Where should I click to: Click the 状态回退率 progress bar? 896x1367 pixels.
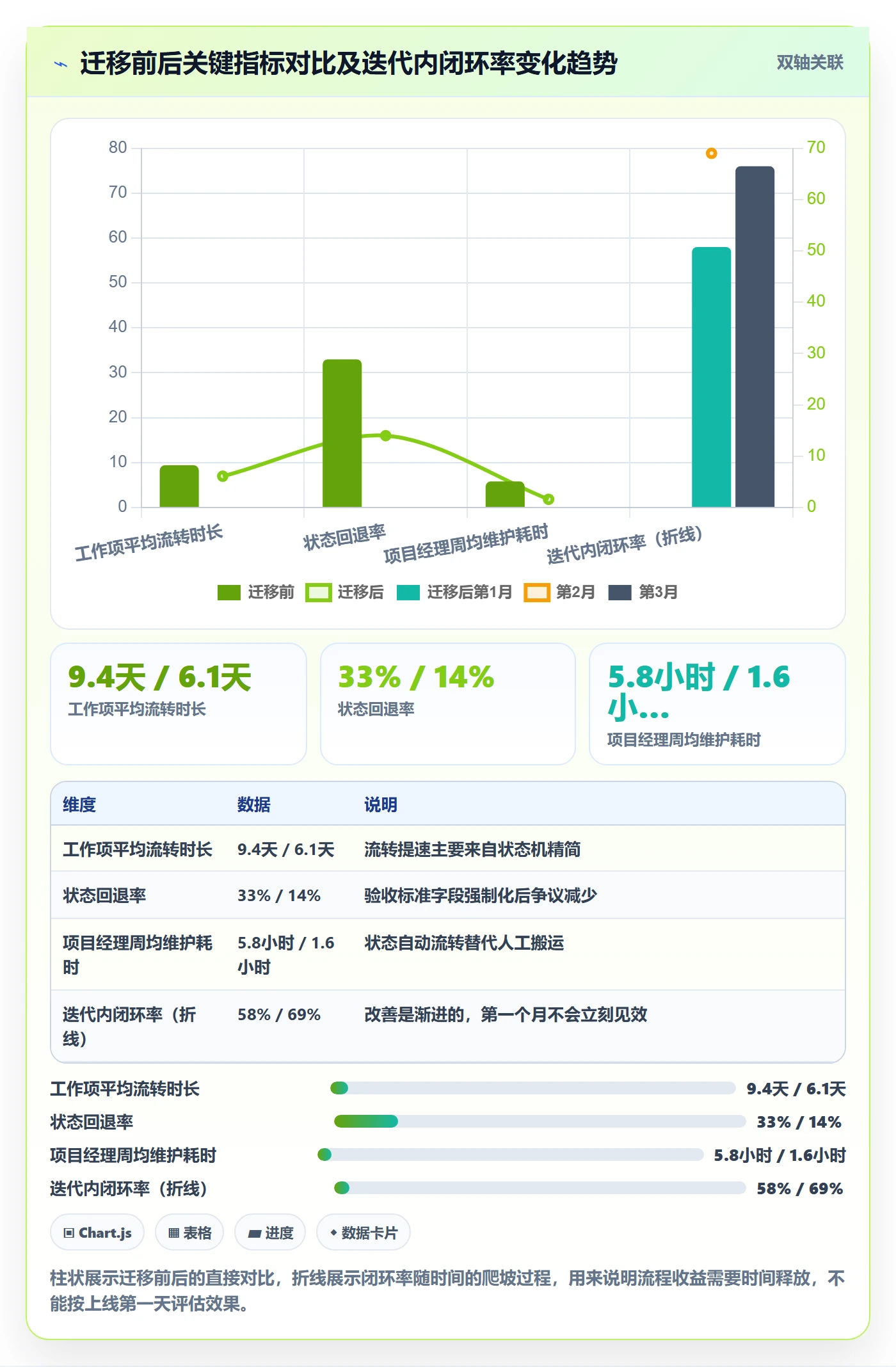pos(540,1121)
